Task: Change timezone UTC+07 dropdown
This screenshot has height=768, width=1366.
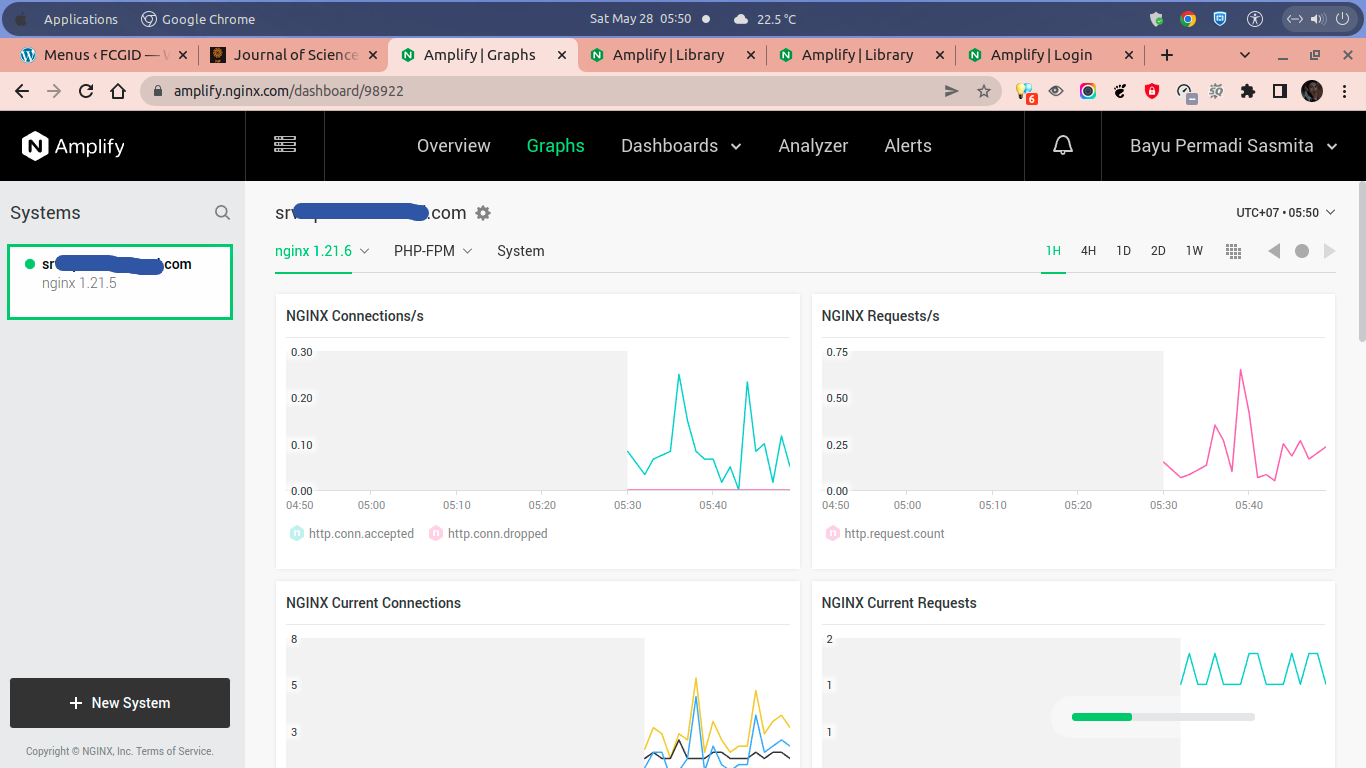Action: 1286,213
